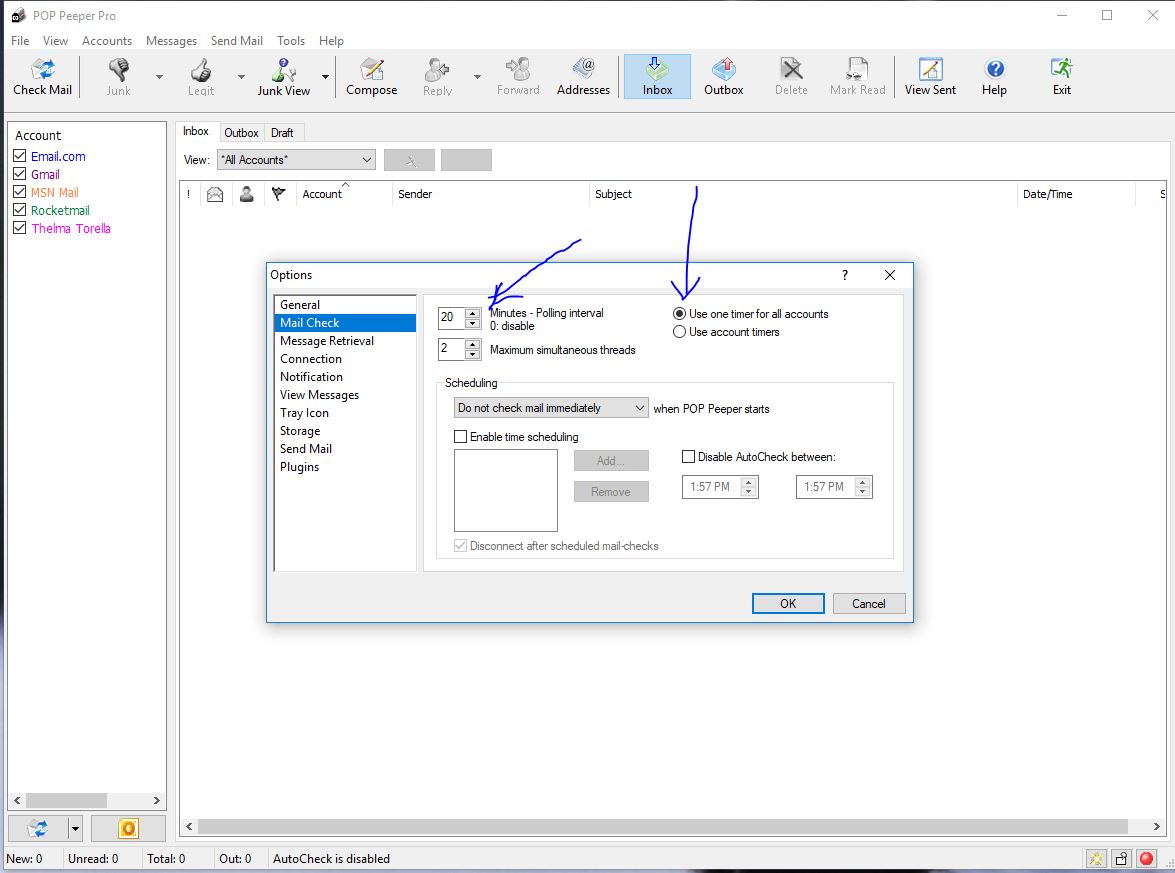Open the File menu
1175x873 pixels.
click(20, 40)
